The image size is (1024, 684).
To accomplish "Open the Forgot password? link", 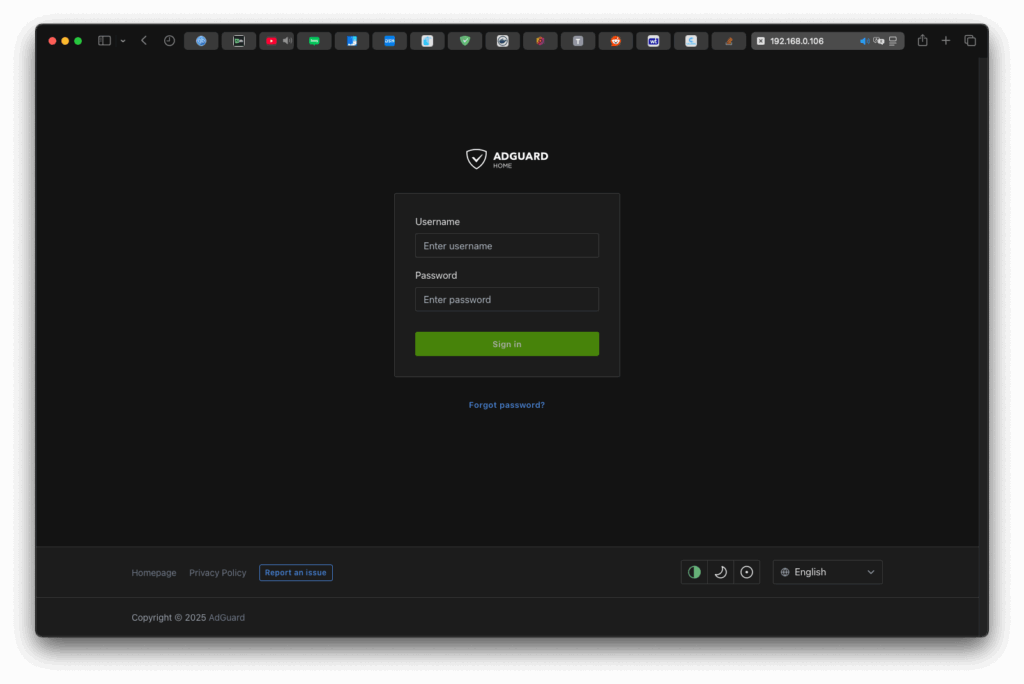I will click(507, 405).
